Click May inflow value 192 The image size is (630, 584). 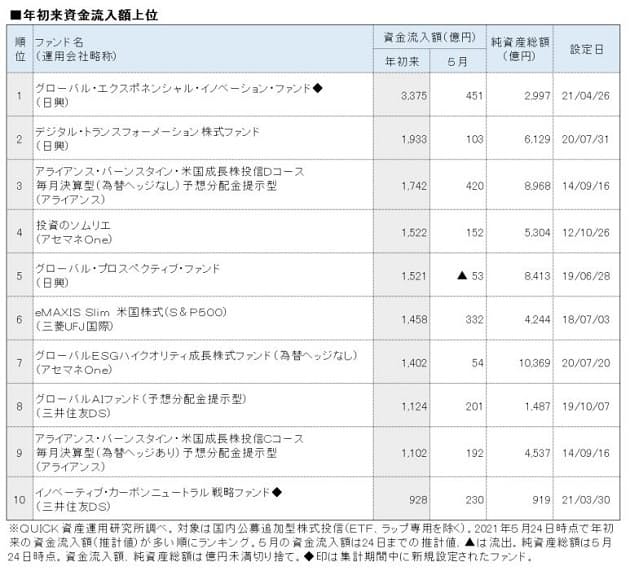pyautogui.click(x=474, y=453)
